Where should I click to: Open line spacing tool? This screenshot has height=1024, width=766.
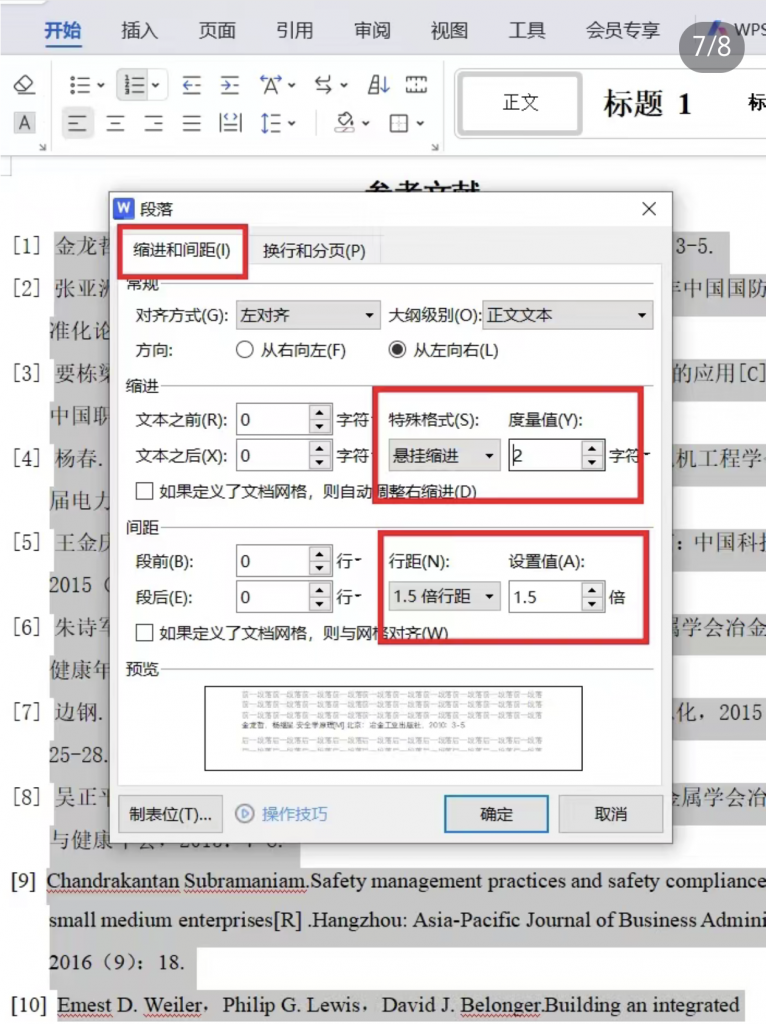270,123
